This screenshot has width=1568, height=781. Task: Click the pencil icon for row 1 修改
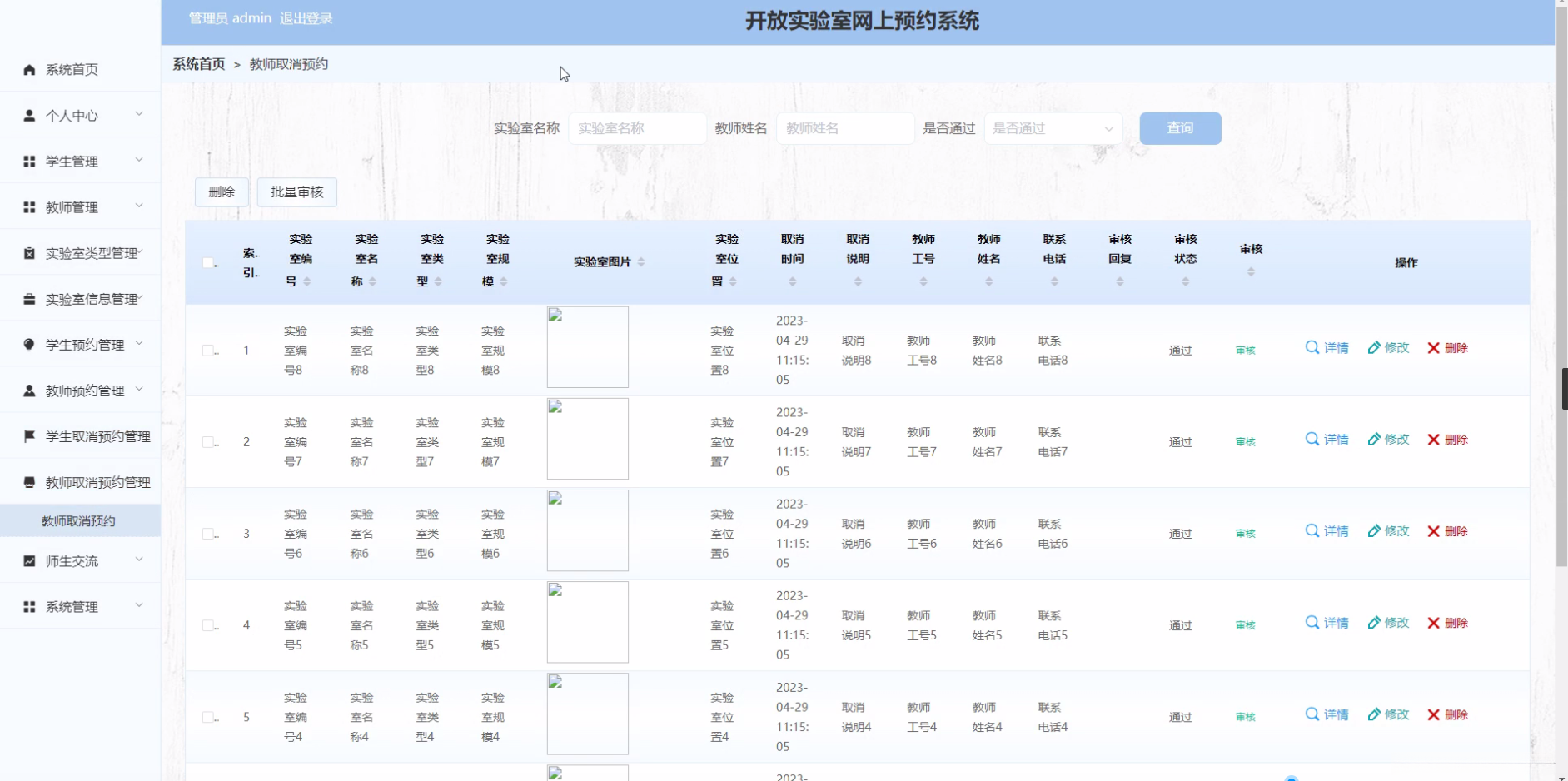(1374, 347)
